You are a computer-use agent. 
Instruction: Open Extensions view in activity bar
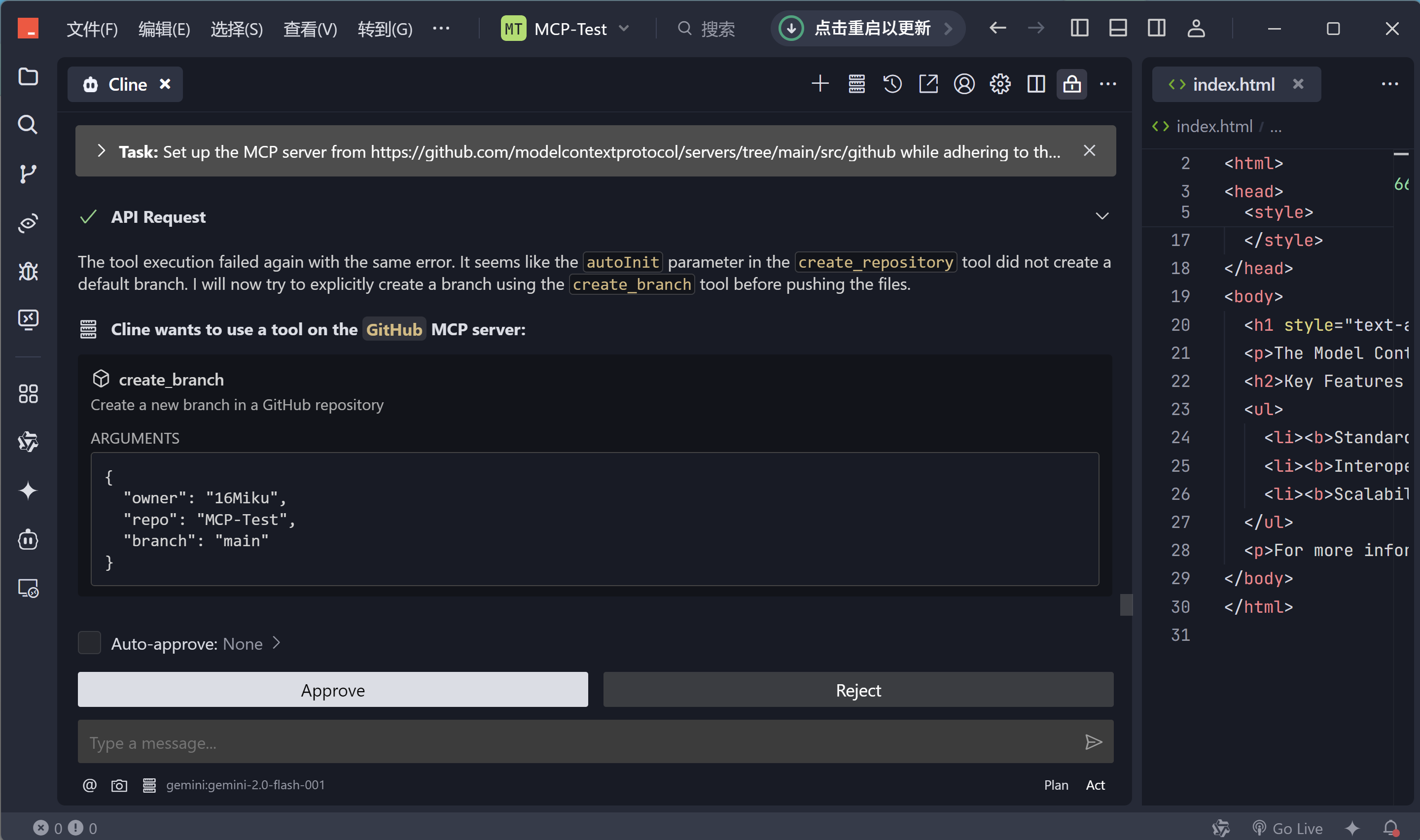tap(28, 394)
